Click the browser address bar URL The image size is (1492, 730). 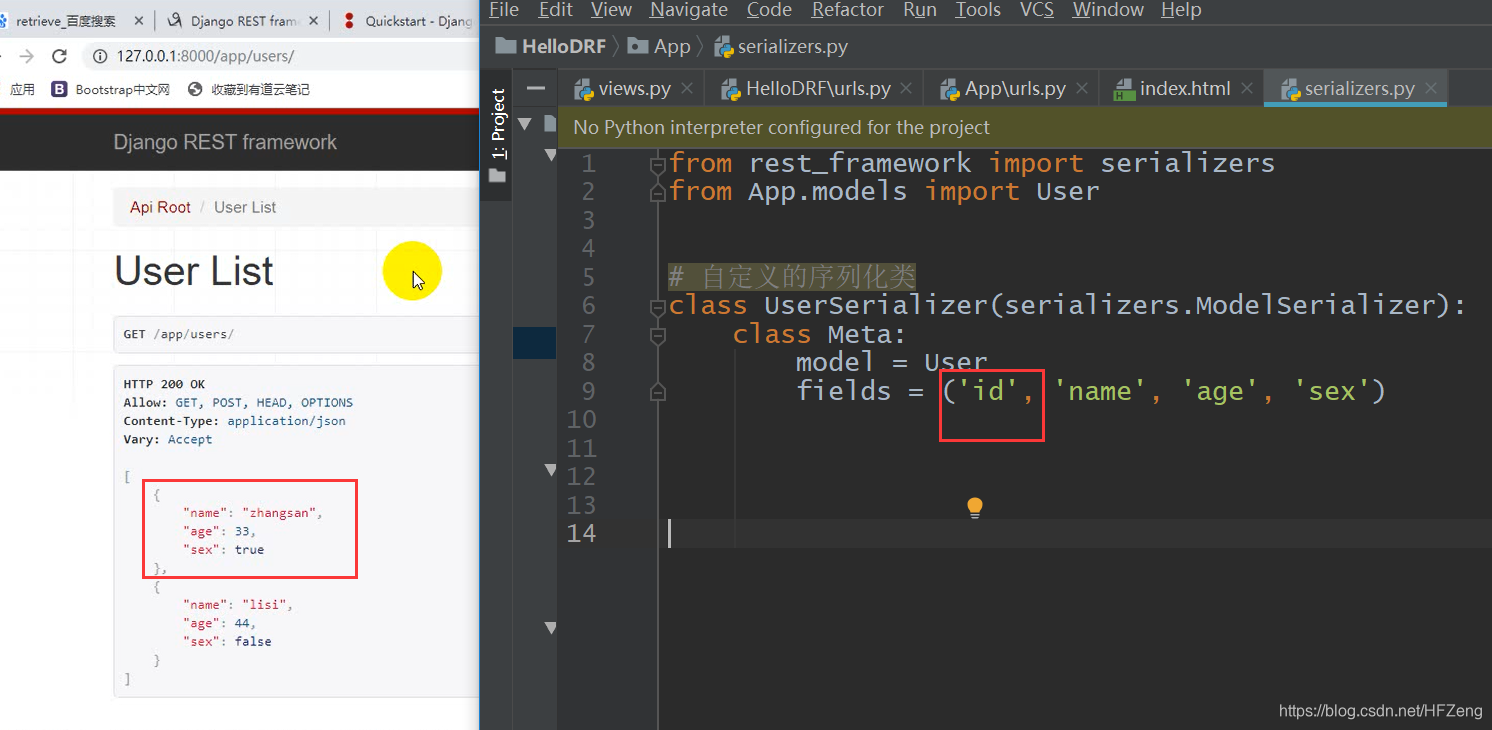(x=206, y=56)
